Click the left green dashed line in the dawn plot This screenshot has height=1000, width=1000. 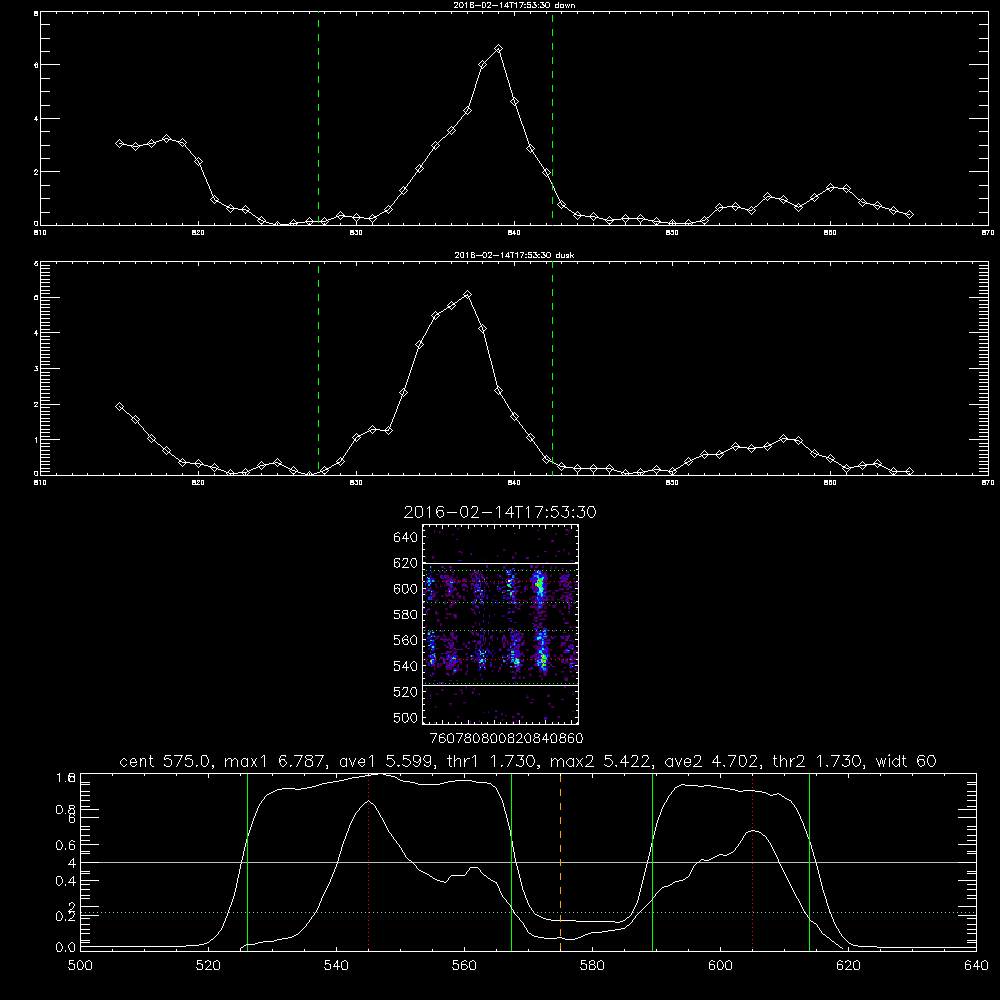(318, 119)
